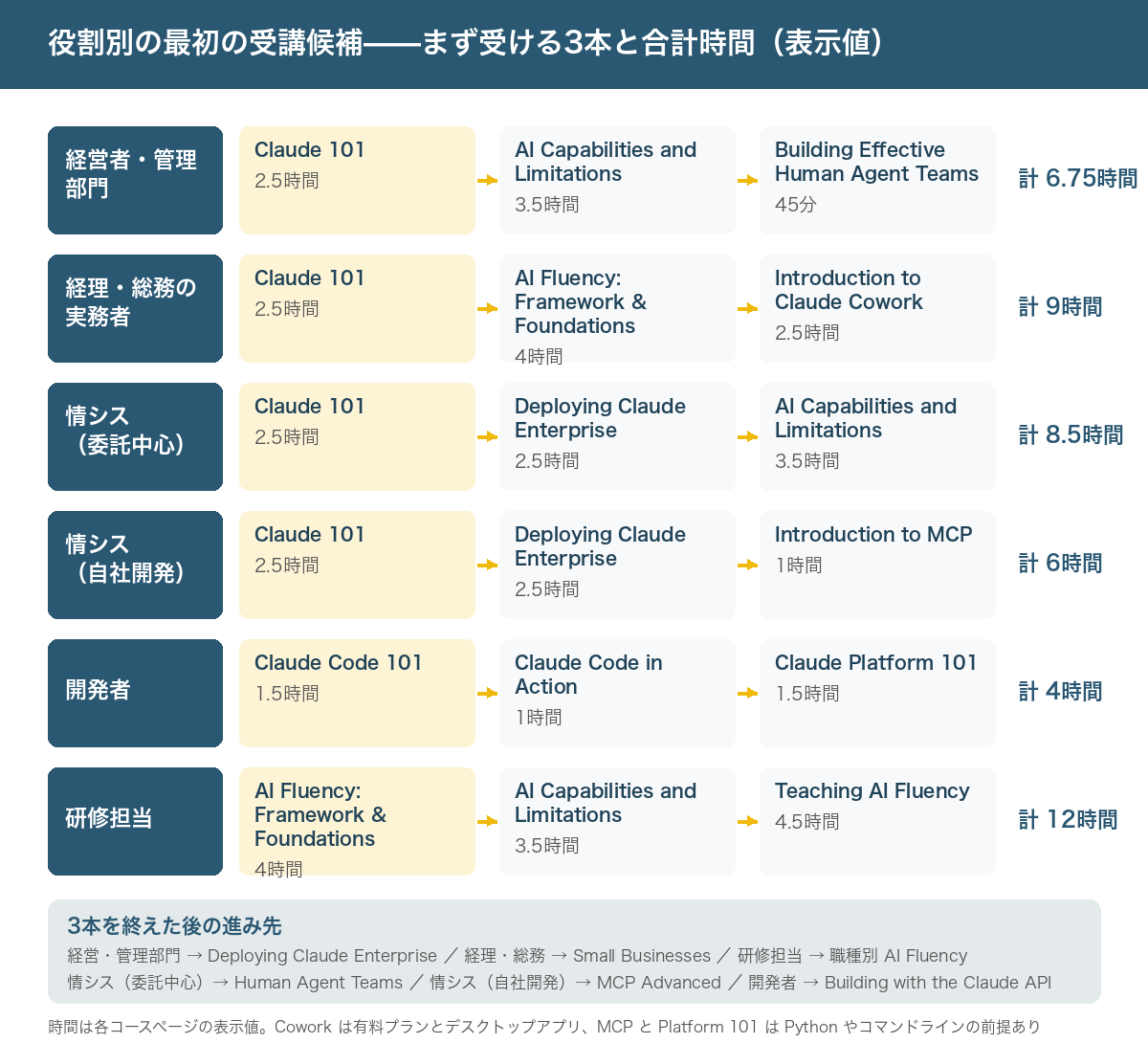Select the 経理・総務の実務者 role label
1148x1043 pixels.
pos(135,308)
